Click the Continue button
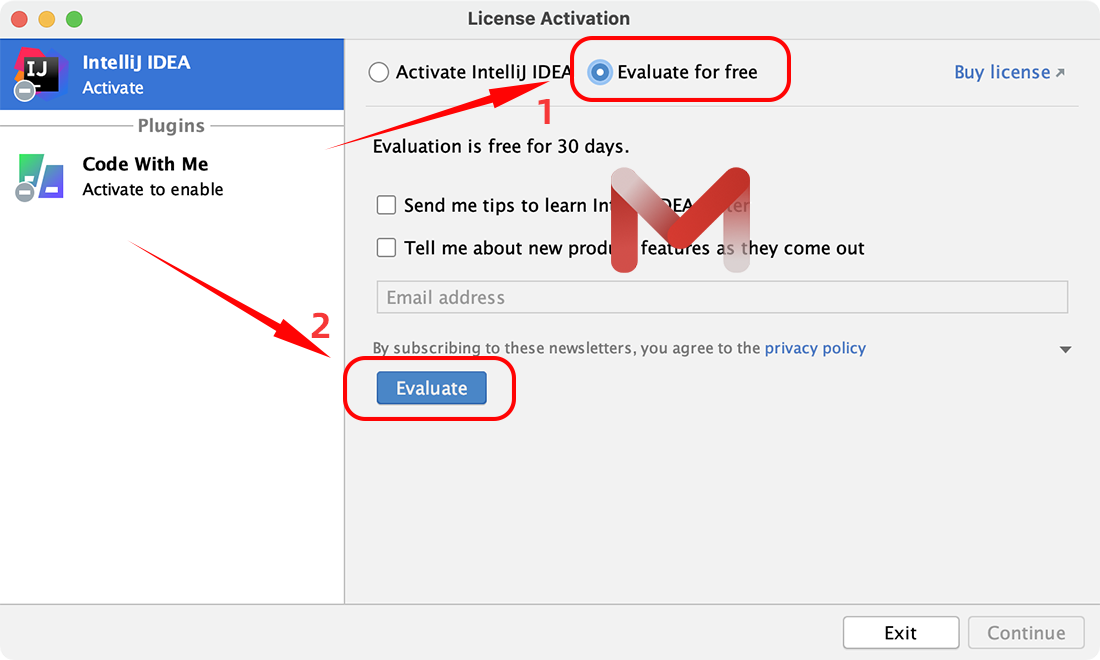 tap(1026, 633)
